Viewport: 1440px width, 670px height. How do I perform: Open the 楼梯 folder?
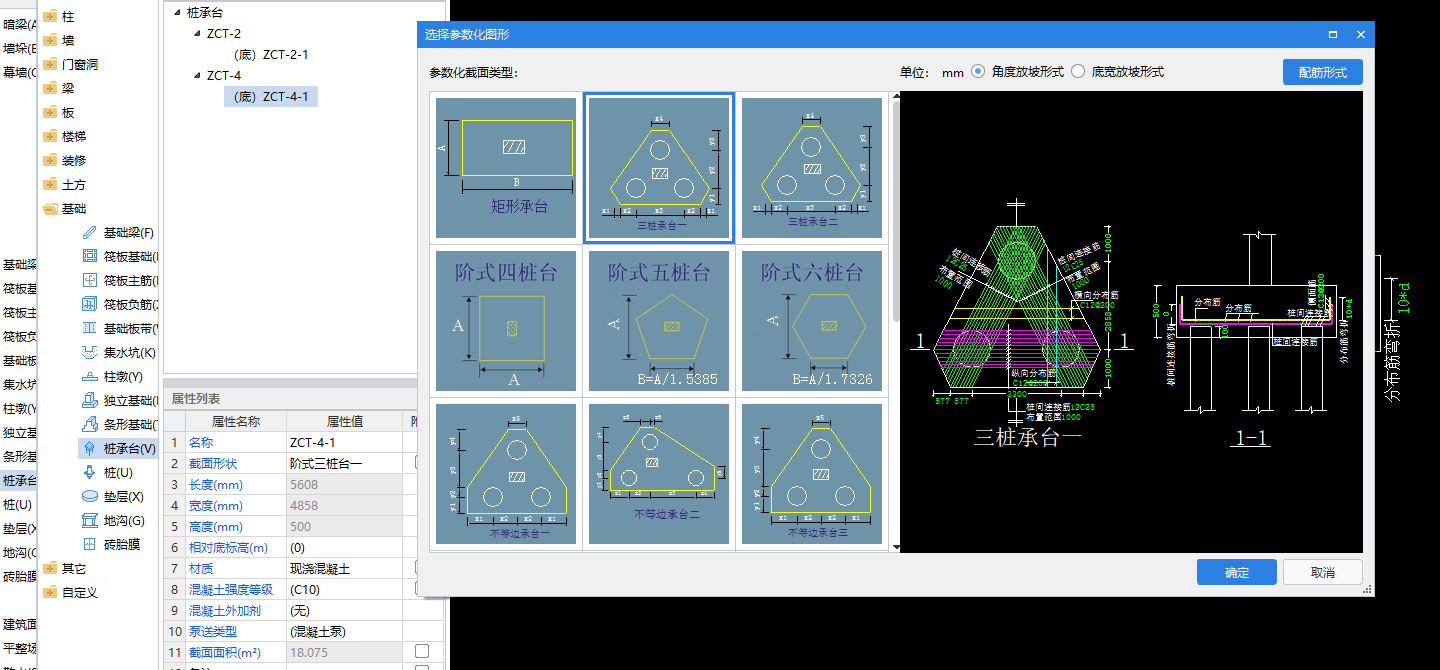click(50, 137)
